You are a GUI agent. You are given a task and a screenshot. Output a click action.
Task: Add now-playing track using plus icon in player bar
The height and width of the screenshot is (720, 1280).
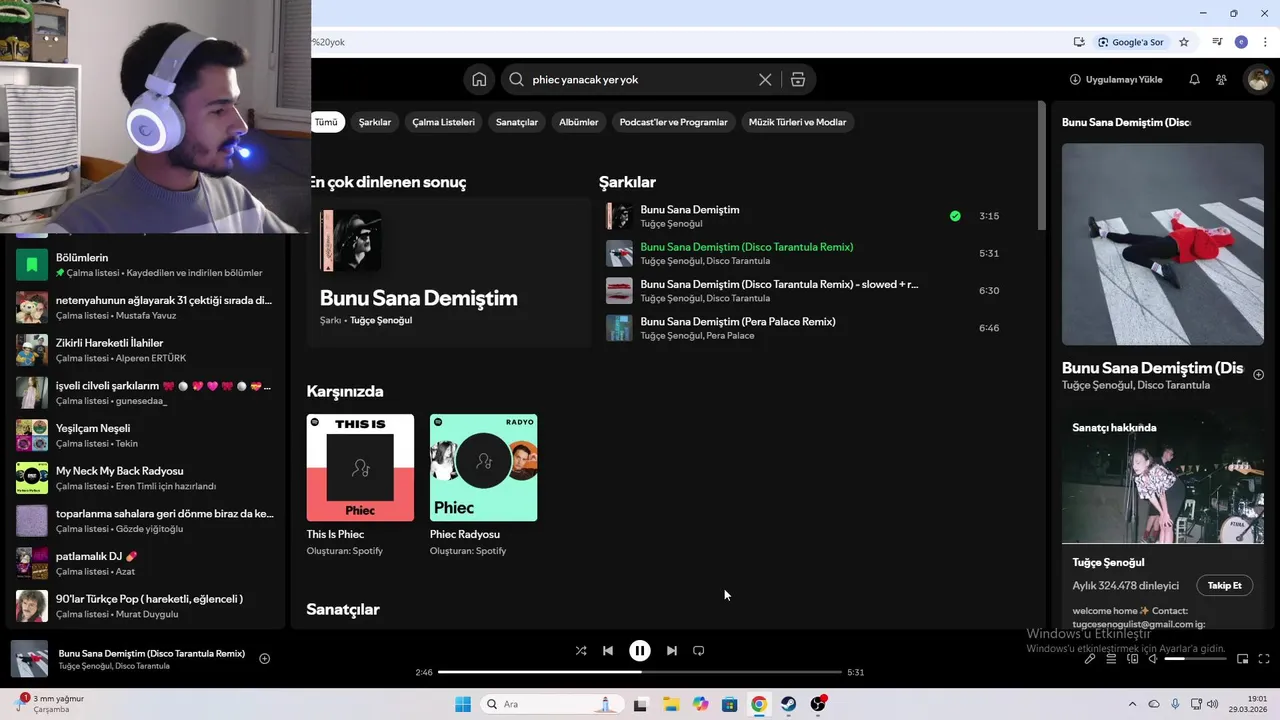pyautogui.click(x=265, y=659)
